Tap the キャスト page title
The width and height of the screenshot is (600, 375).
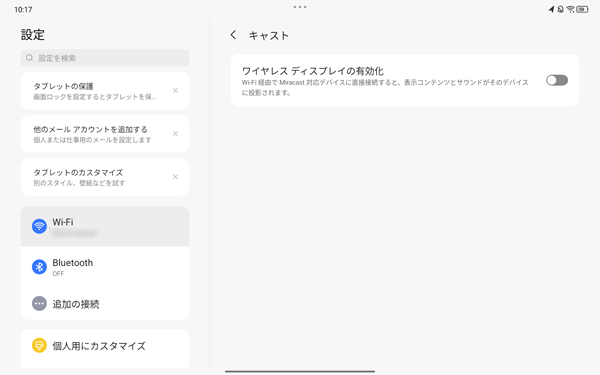pyautogui.click(x=269, y=36)
